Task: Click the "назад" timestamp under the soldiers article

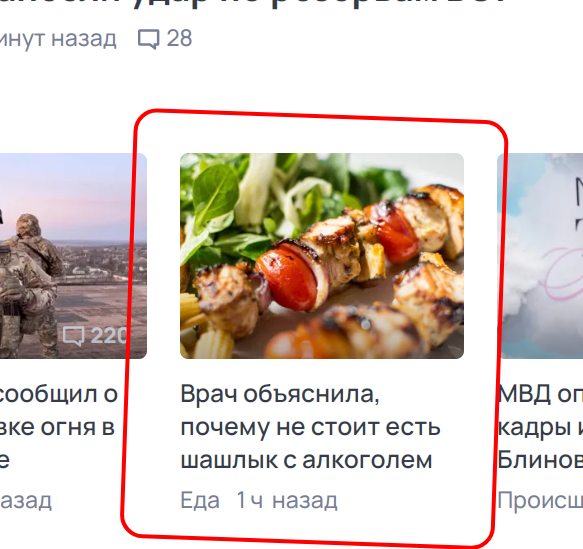Action: (26, 500)
